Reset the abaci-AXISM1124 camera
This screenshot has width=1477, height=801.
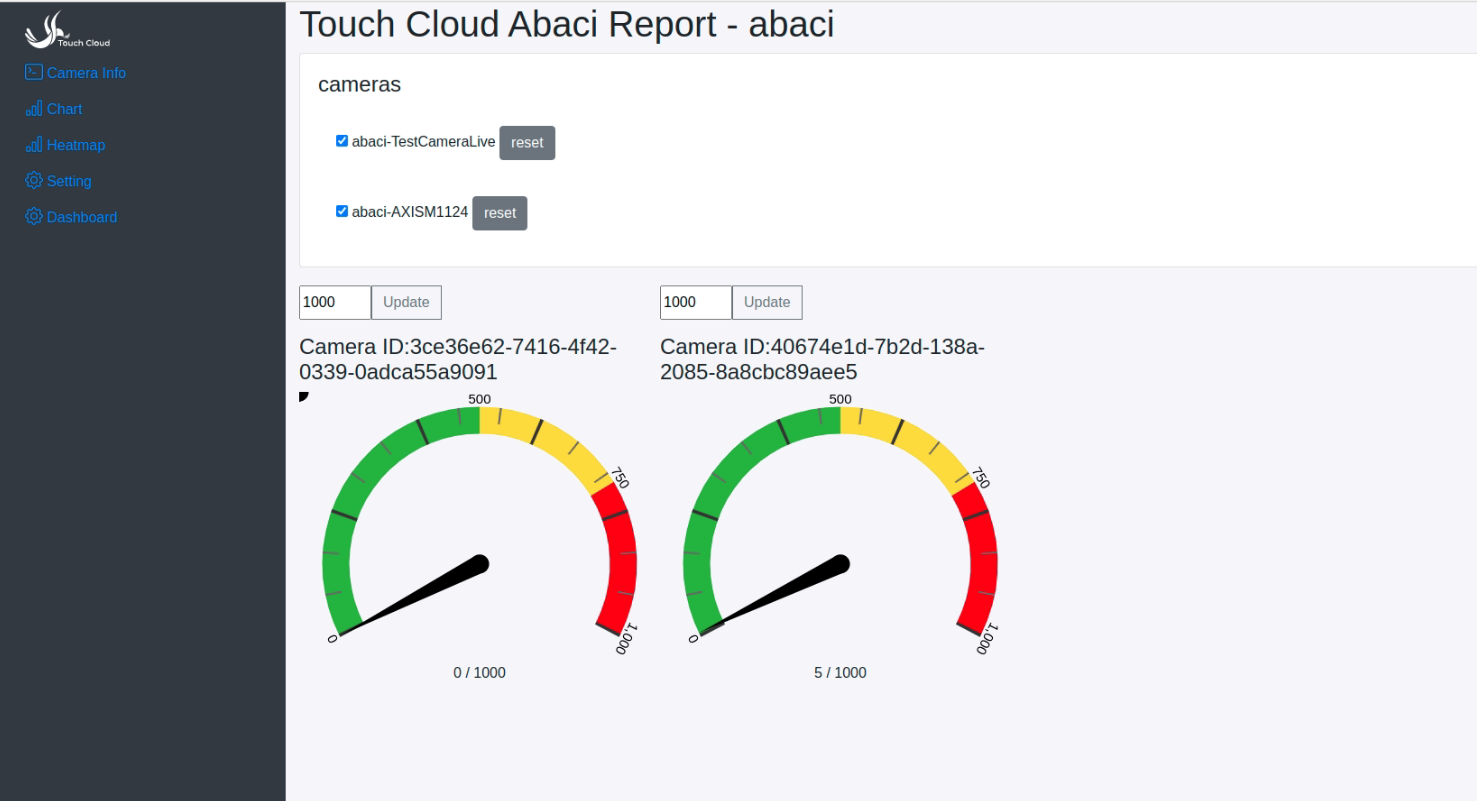pyautogui.click(x=500, y=213)
